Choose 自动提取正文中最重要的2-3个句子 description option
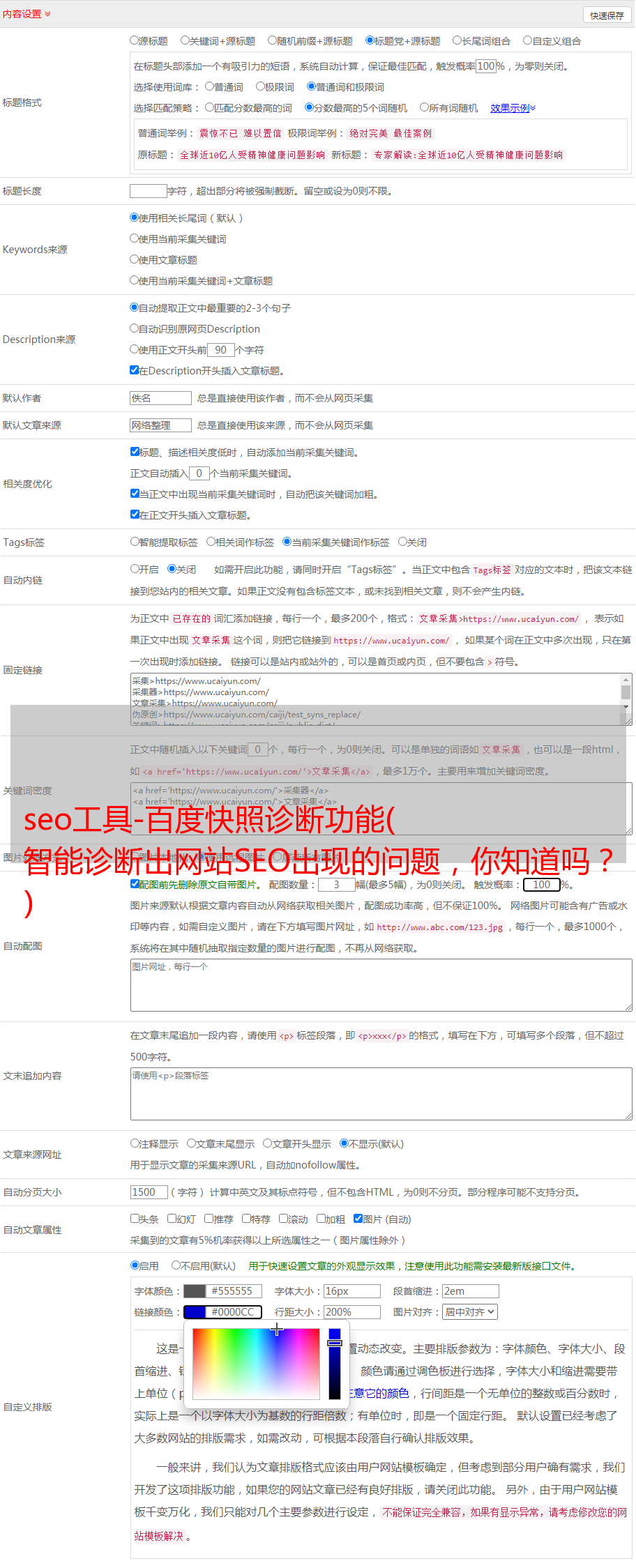636x1568 pixels. (x=134, y=307)
